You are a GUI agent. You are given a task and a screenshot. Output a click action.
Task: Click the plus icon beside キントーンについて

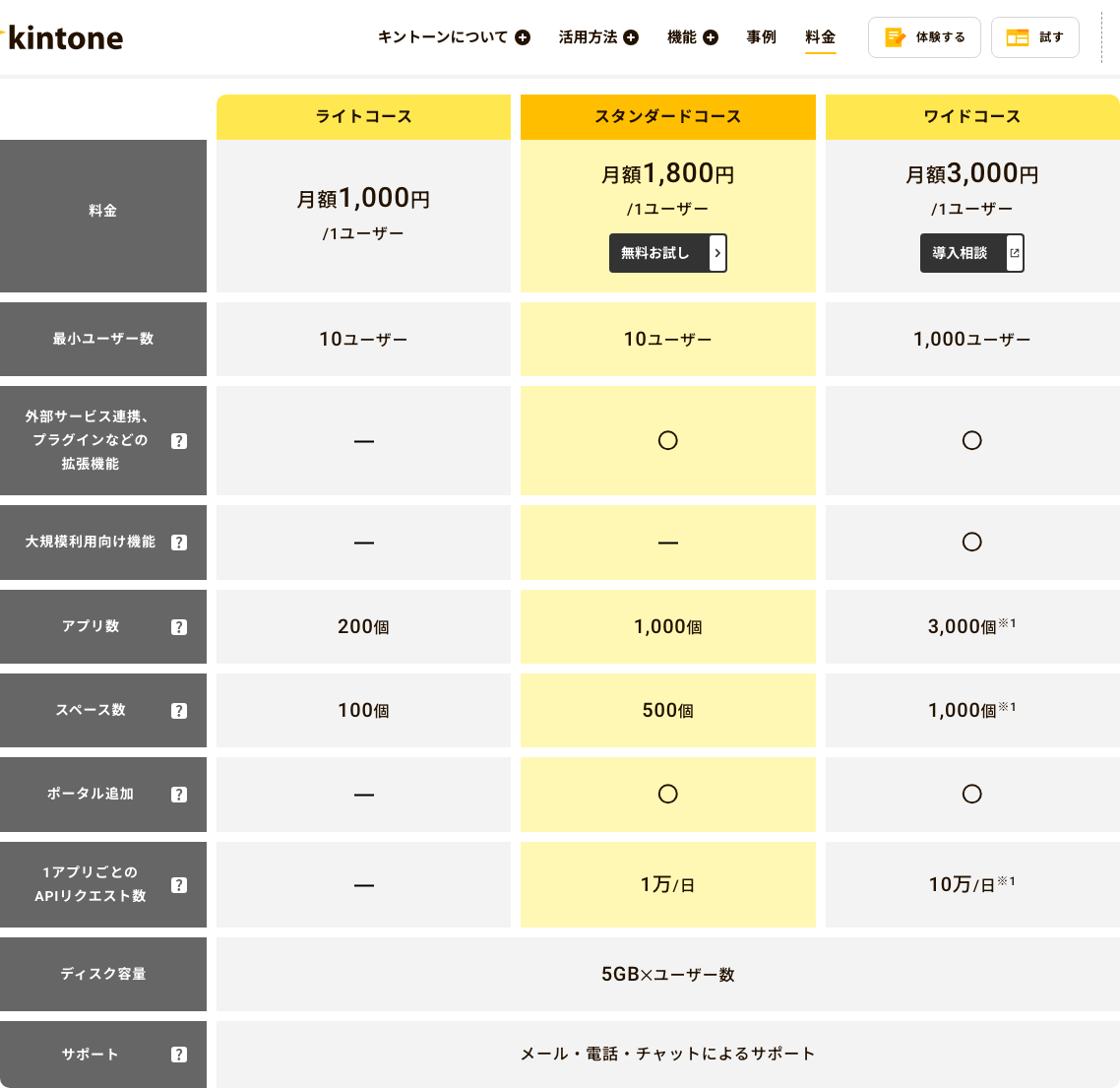(523, 37)
